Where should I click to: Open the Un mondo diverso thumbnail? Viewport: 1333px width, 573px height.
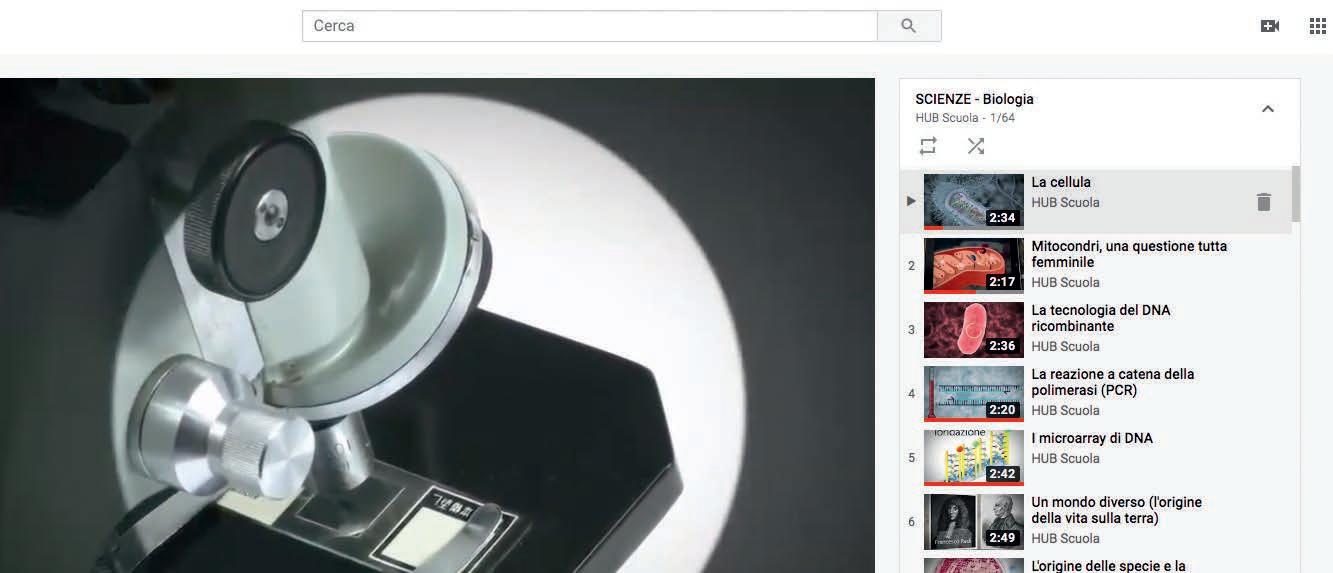[x=974, y=522]
